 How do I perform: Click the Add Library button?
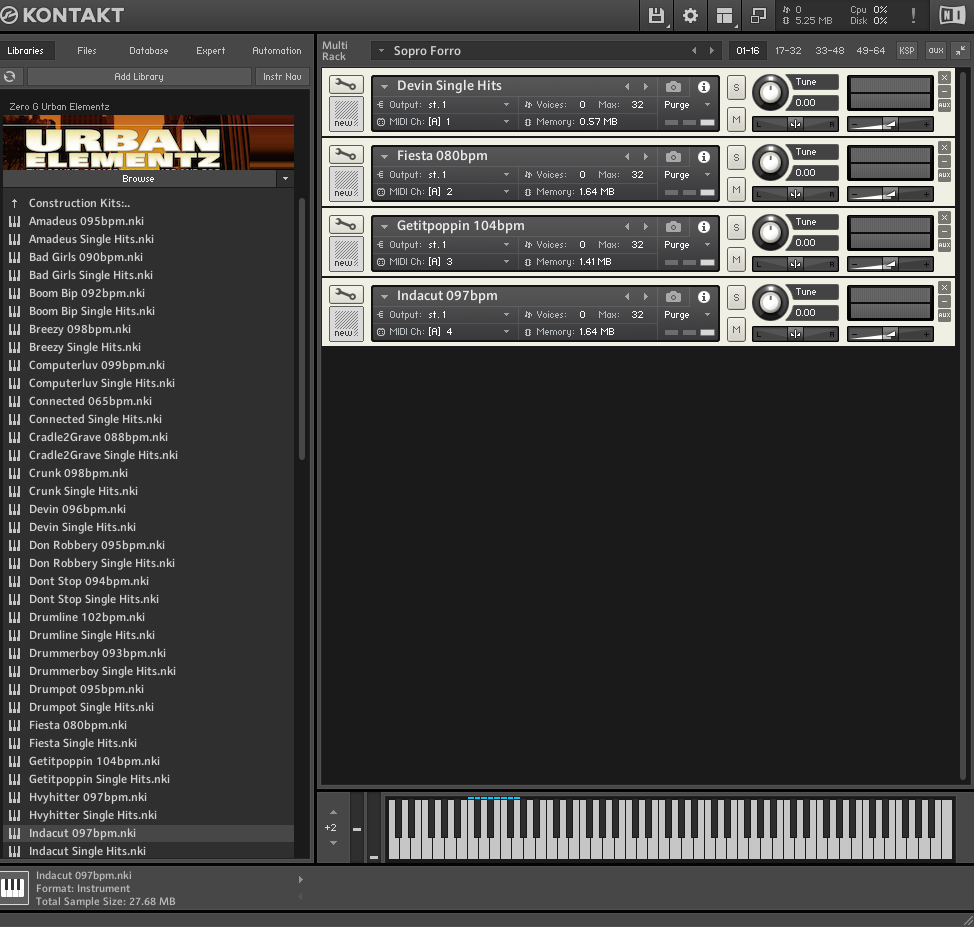click(x=139, y=76)
